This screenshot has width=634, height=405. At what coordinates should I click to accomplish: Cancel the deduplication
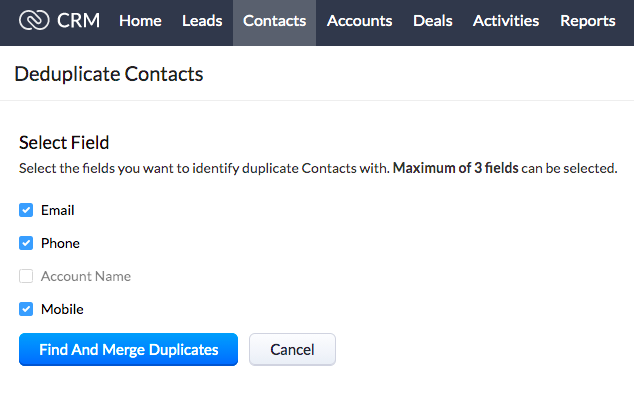click(x=292, y=350)
